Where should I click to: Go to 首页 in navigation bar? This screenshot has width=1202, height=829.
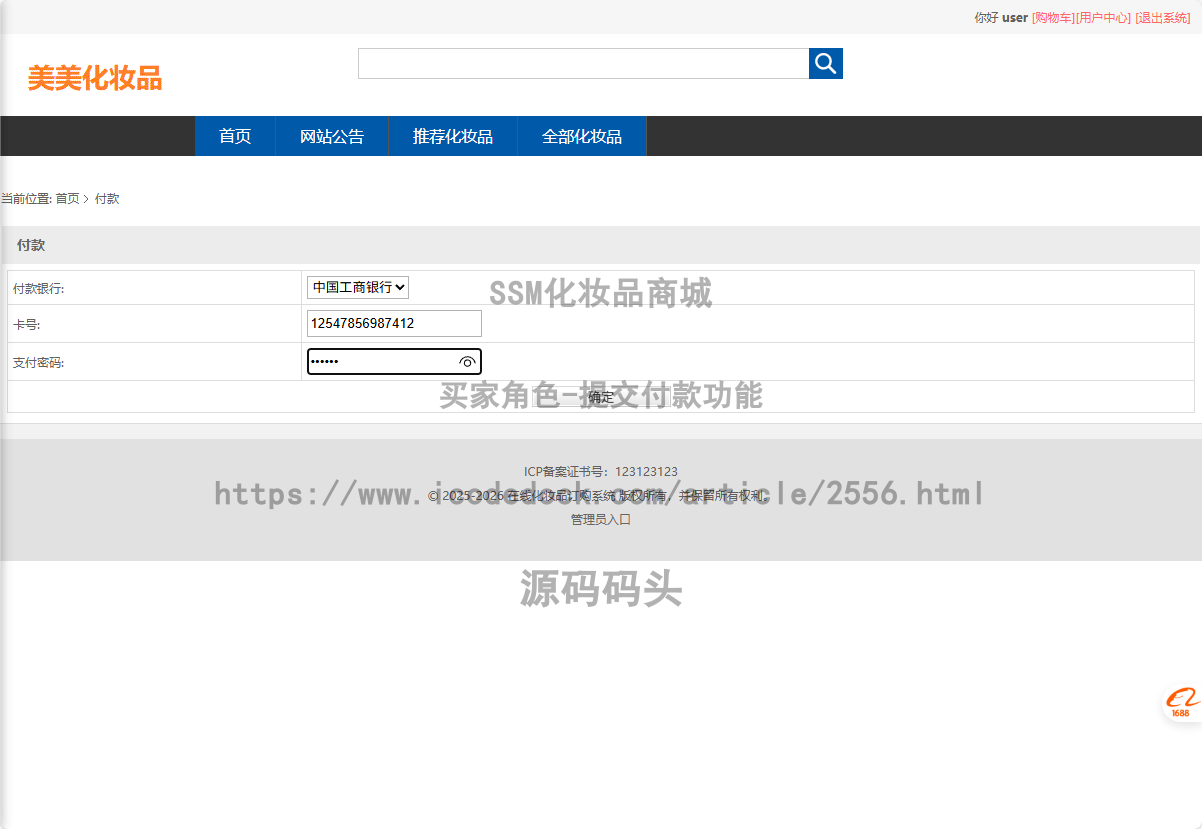[x=235, y=137]
